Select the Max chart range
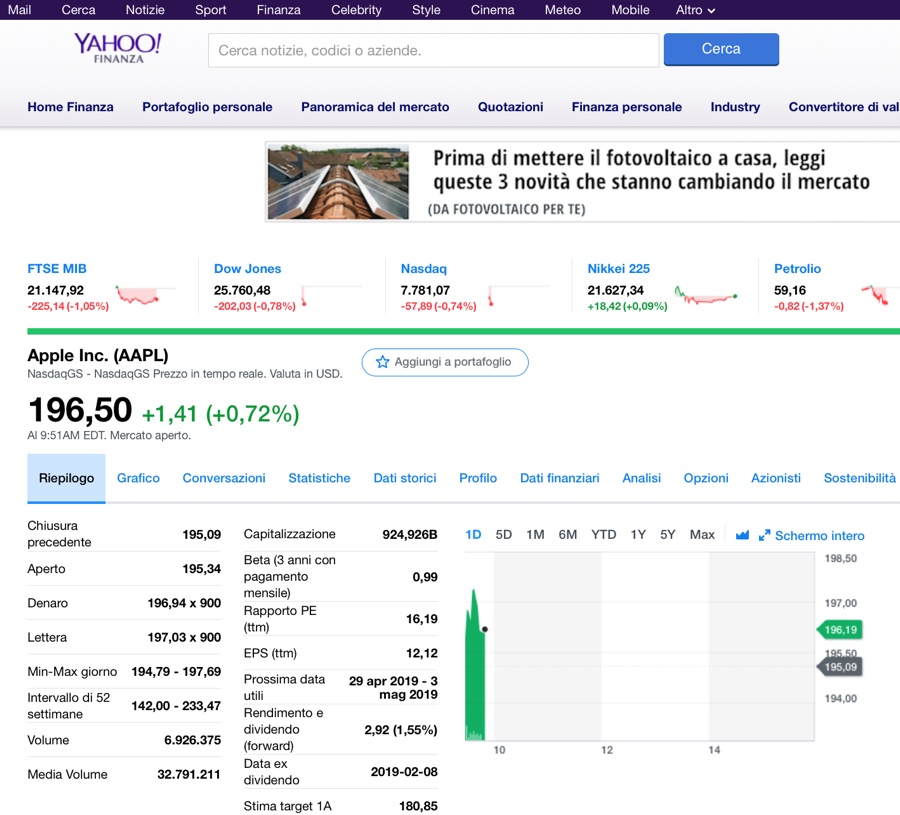Viewport: 900px width, 815px height. 702,535
